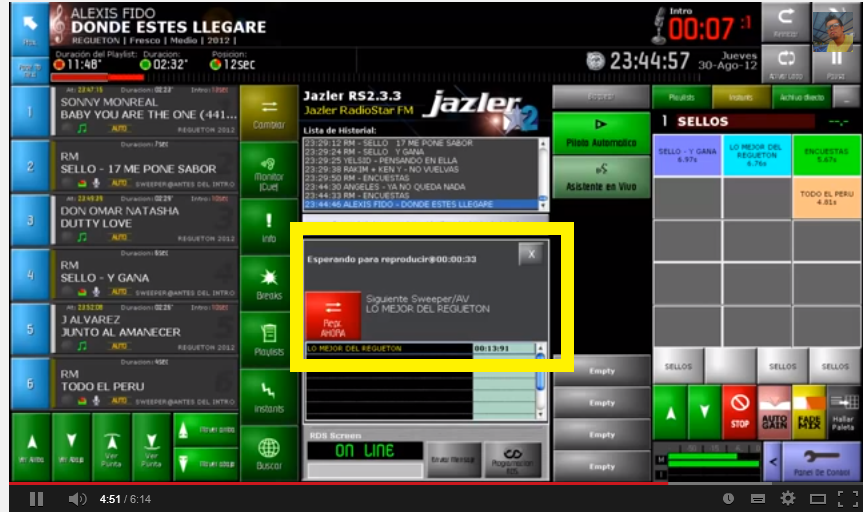
Task: Open the Breaks panel button
Action: (269, 283)
